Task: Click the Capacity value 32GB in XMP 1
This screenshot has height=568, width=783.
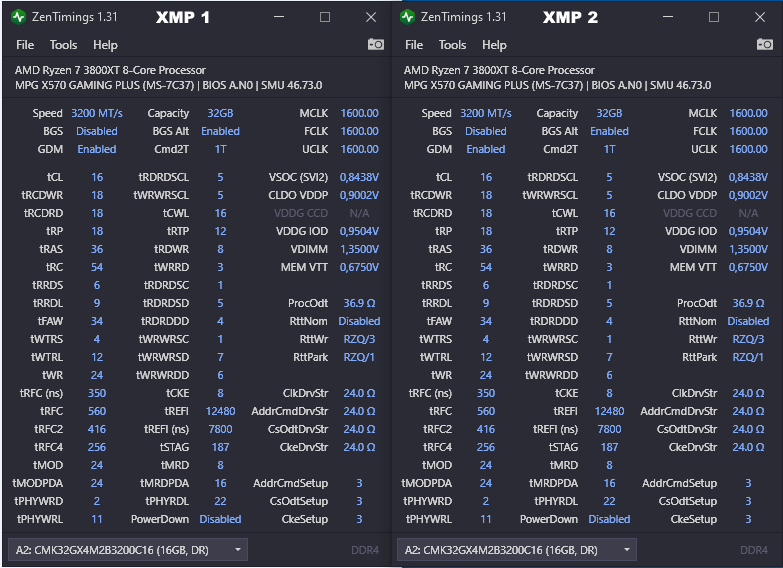Action: tap(220, 113)
